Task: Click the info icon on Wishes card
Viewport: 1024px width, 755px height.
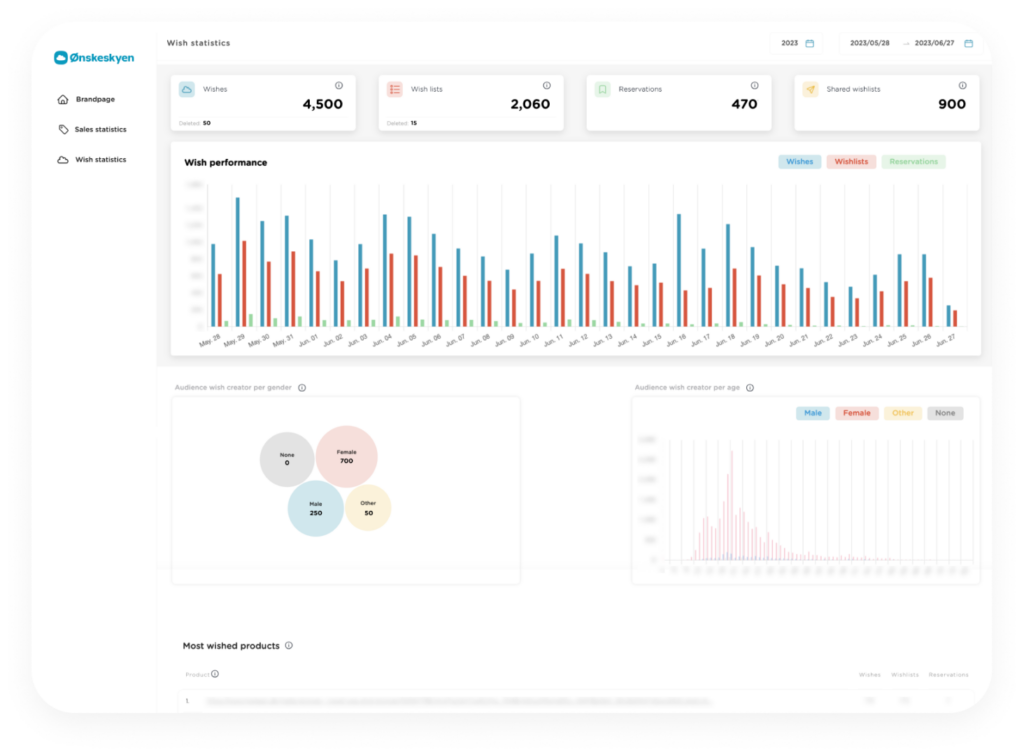Action: (x=338, y=86)
